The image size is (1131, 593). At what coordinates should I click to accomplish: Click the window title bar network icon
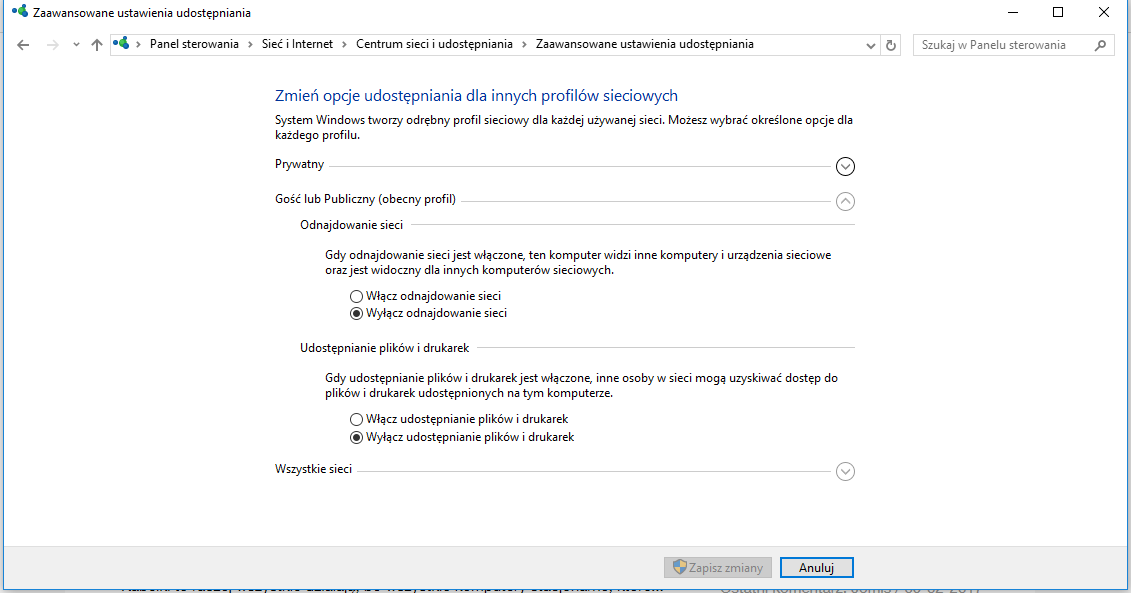(x=19, y=12)
